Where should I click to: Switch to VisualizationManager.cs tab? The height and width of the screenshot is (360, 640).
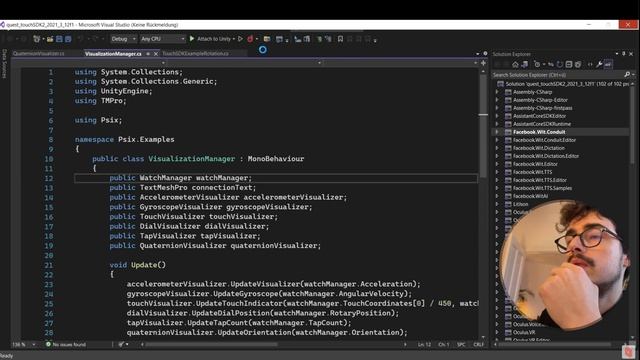pyautogui.click(x=113, y=53)
